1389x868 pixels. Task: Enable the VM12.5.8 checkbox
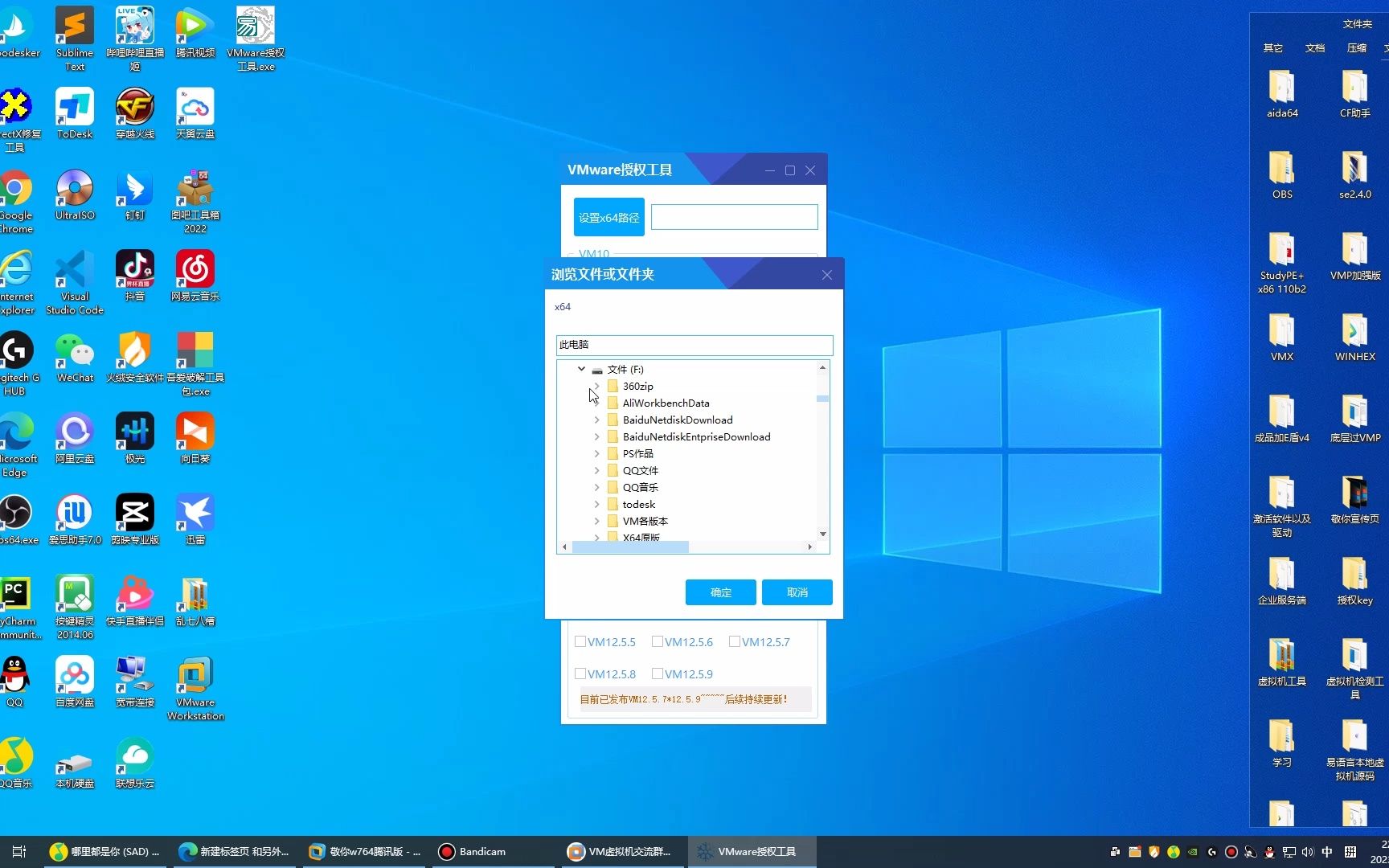click(580, 674)
